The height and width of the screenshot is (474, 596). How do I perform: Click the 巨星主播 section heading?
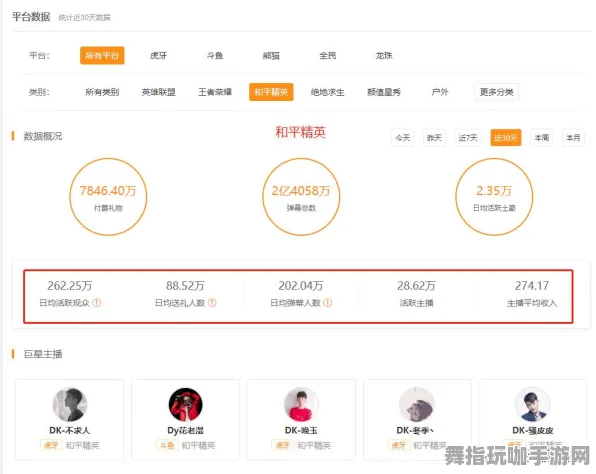[x=43, y=354]
